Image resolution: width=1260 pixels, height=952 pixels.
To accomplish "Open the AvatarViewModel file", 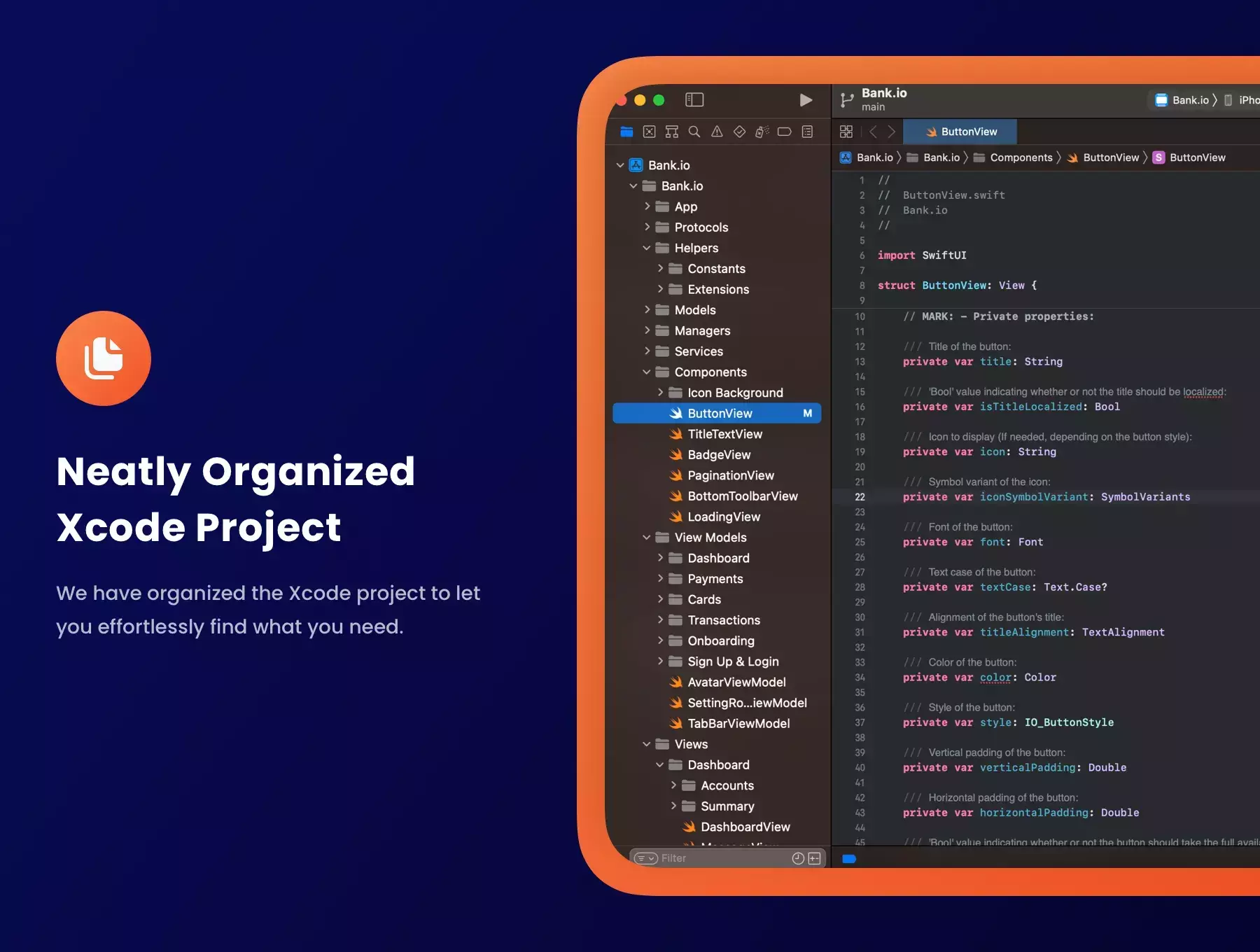I will [x=728, y=682].
